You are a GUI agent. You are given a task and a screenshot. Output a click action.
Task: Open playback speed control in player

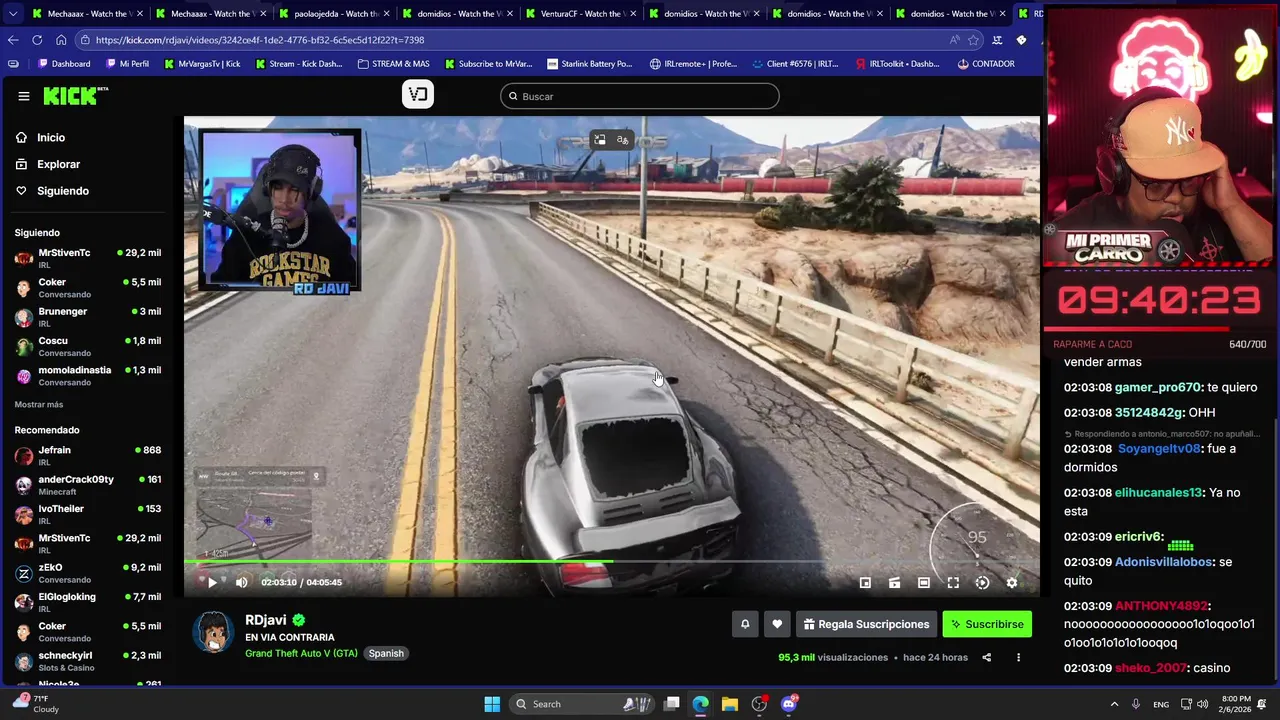(x=982, y=583)
